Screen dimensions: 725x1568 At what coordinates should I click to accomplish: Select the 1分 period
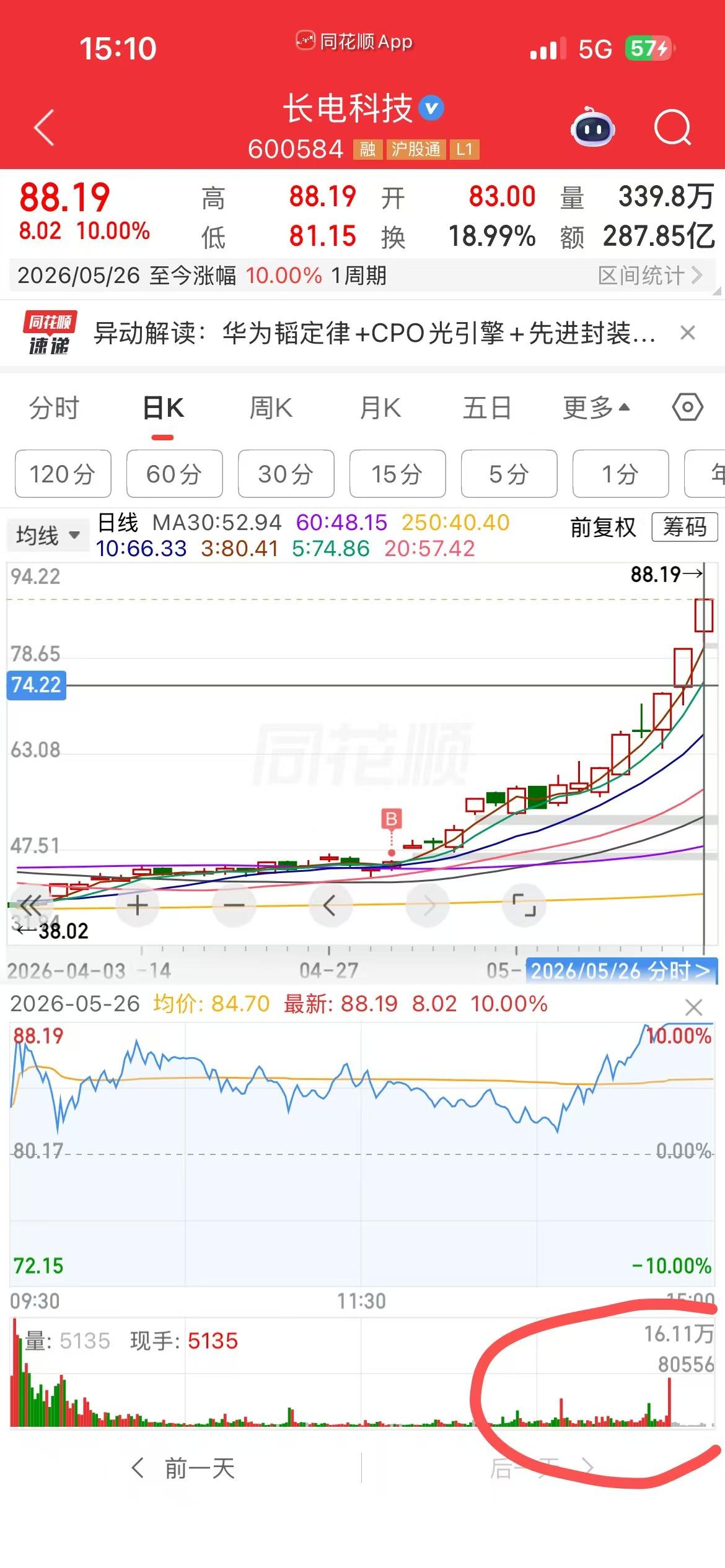click(621, 474)
